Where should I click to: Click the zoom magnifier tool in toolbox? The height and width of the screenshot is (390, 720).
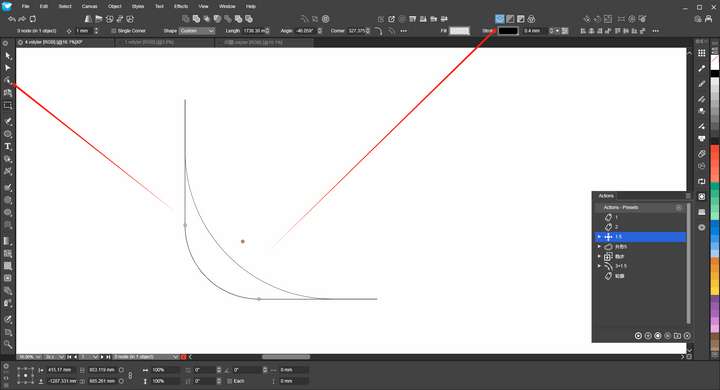(x=7, y=344)
